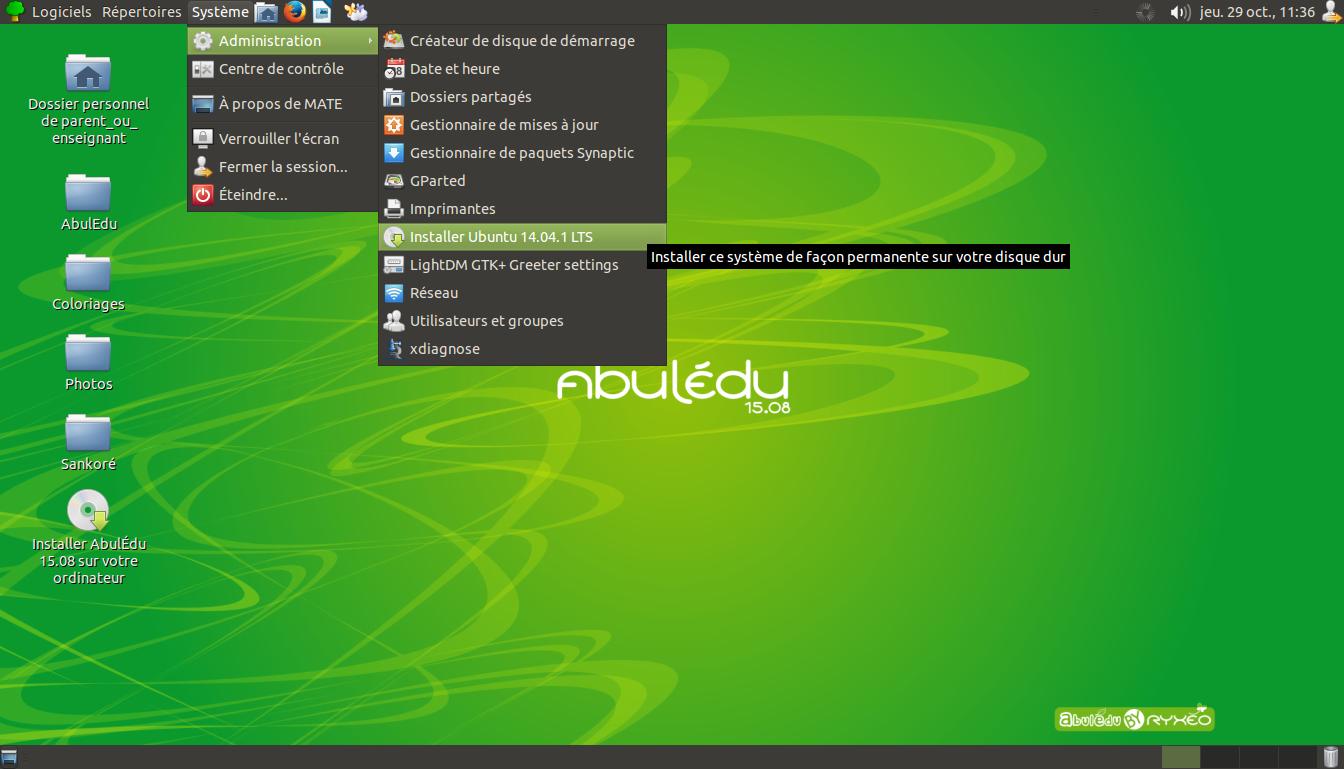Open Imprimantes settings
The image size is (1344, 769).
[x=522, y=209]
